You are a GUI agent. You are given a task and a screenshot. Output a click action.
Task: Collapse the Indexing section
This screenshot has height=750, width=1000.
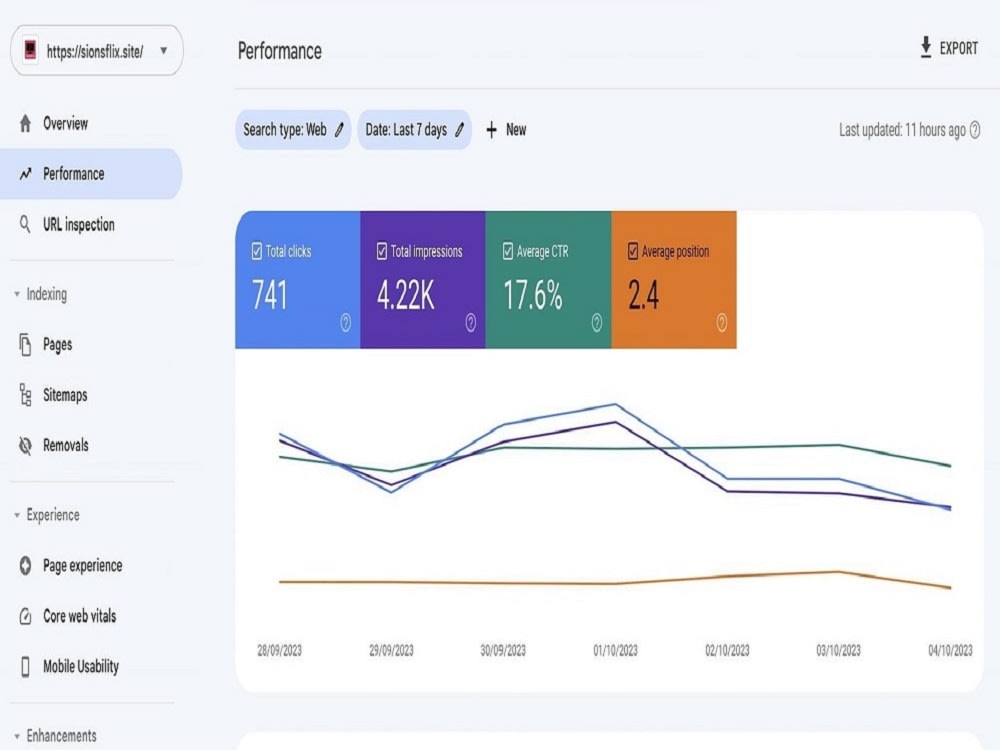point(17,294)
